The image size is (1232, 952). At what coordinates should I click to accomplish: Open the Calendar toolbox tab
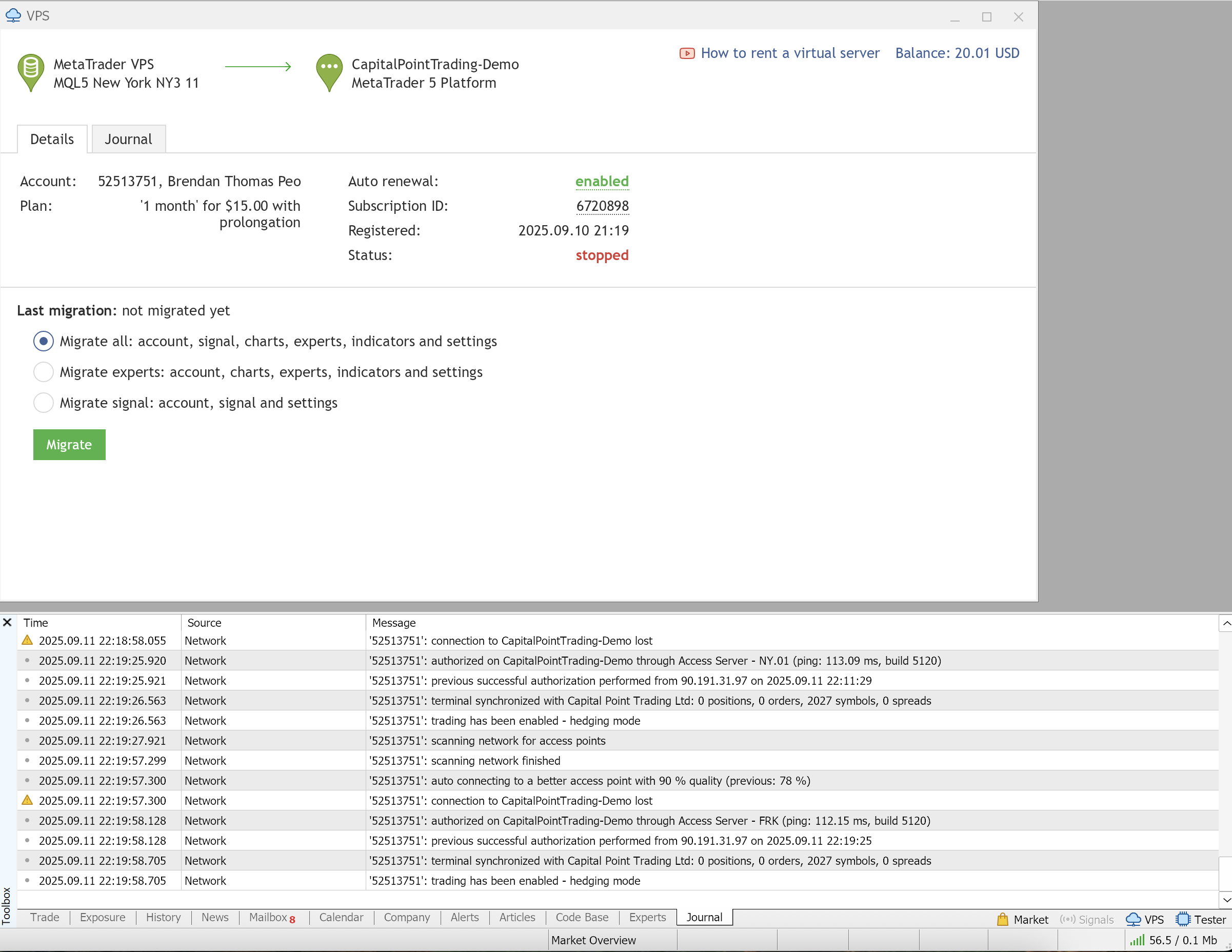(x=341, y=918)
